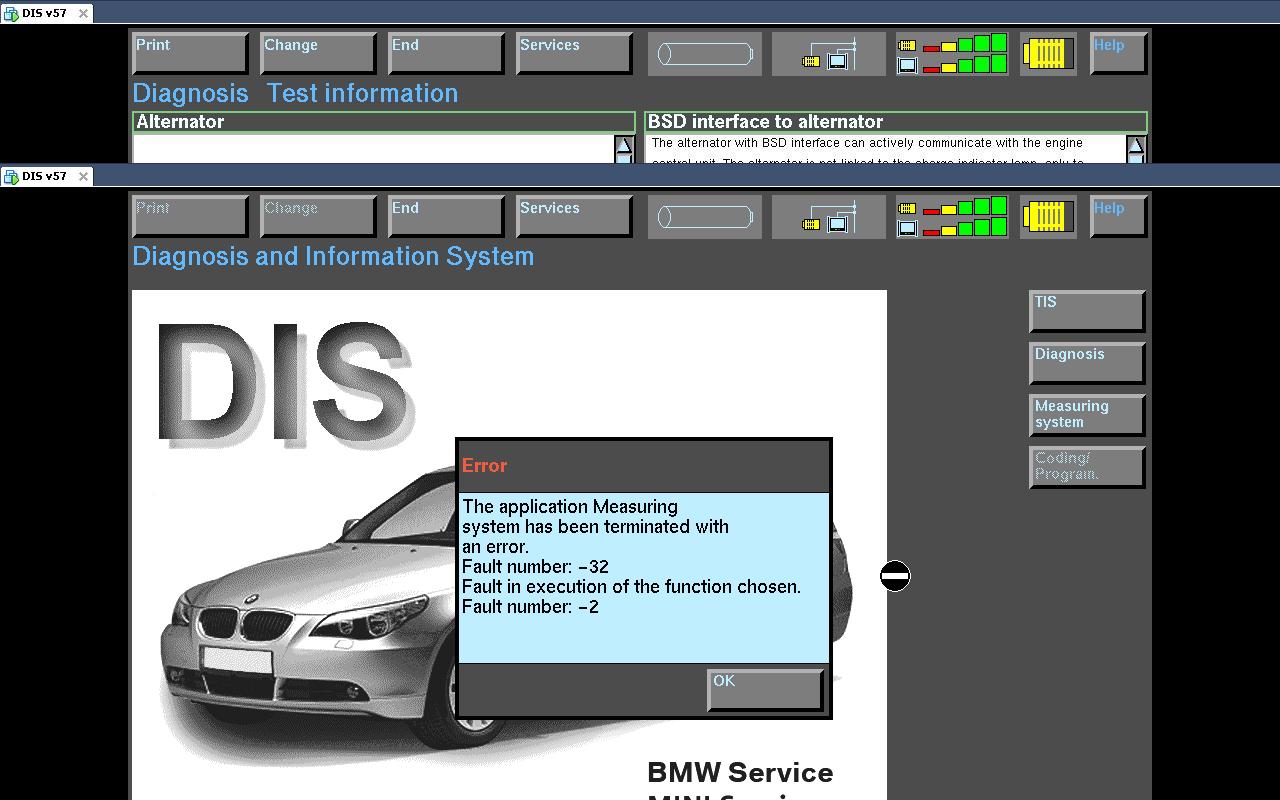Open Services in the lower DIS window

574,217
